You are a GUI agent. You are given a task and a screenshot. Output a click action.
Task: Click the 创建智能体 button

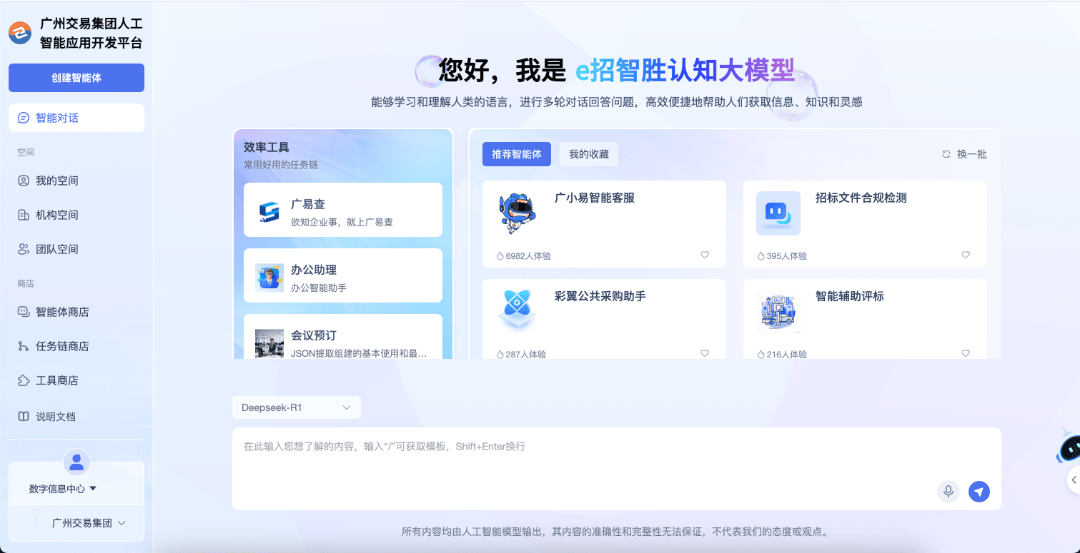(x=76, y=78)
